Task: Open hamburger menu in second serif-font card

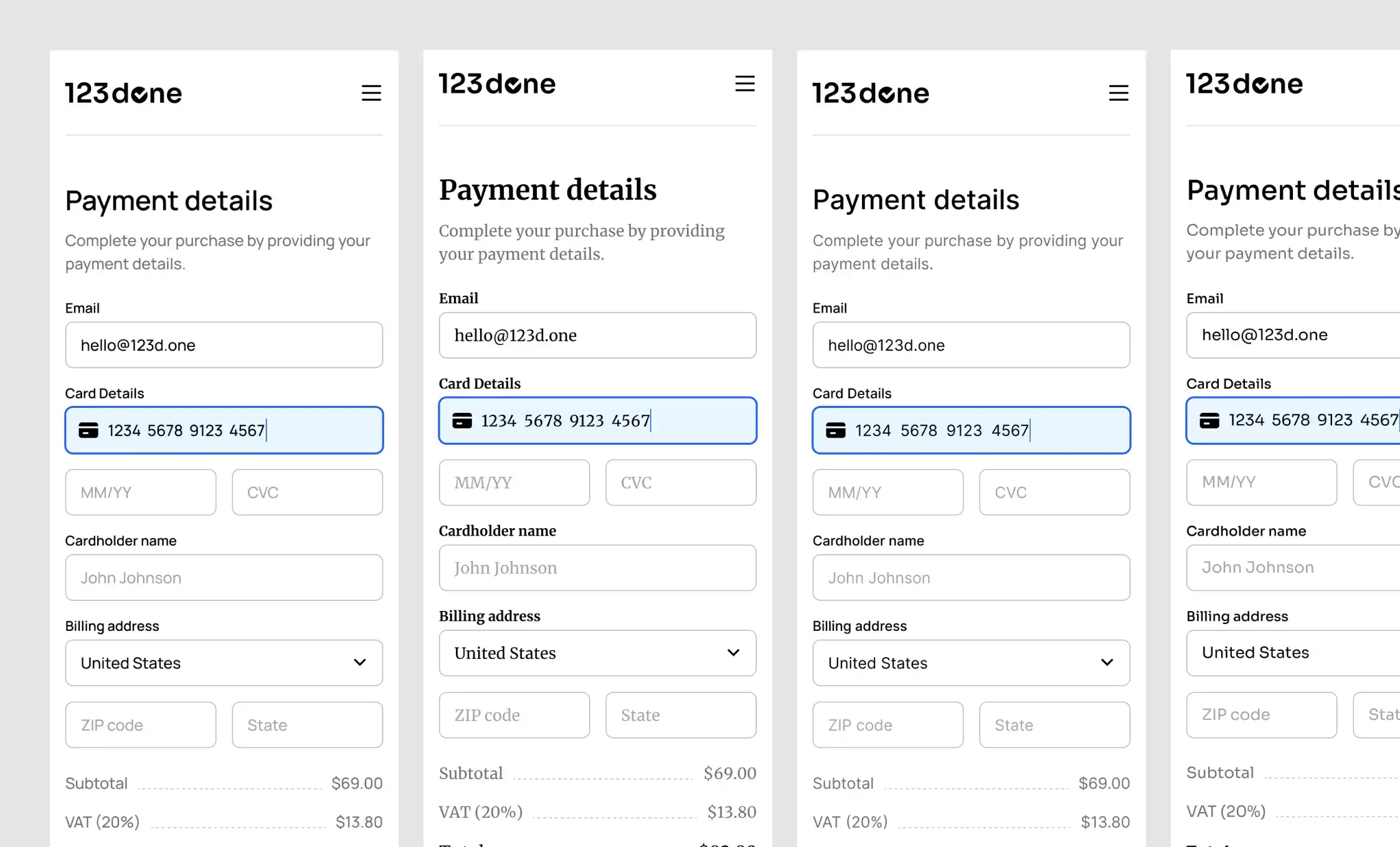Action: tap(745, 83)
